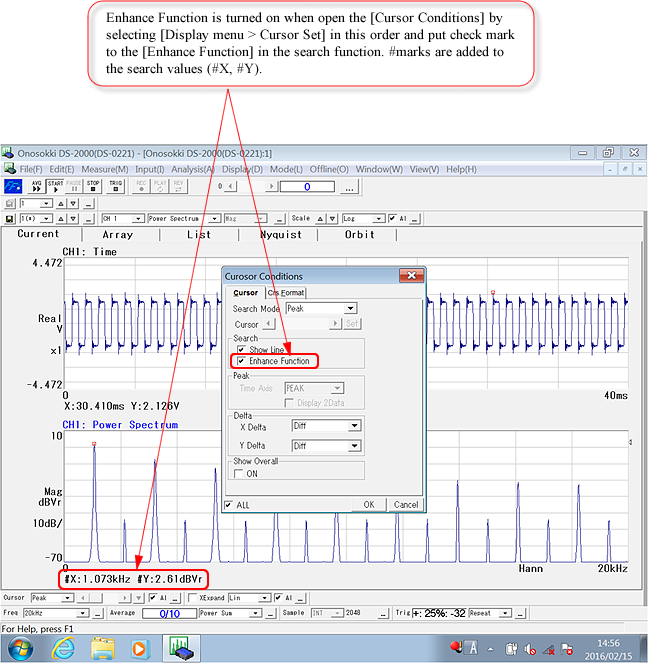The image size is (648, 663).
Task: Toggle the Display 2Data checkbox
Action: (x=290, y=403)
